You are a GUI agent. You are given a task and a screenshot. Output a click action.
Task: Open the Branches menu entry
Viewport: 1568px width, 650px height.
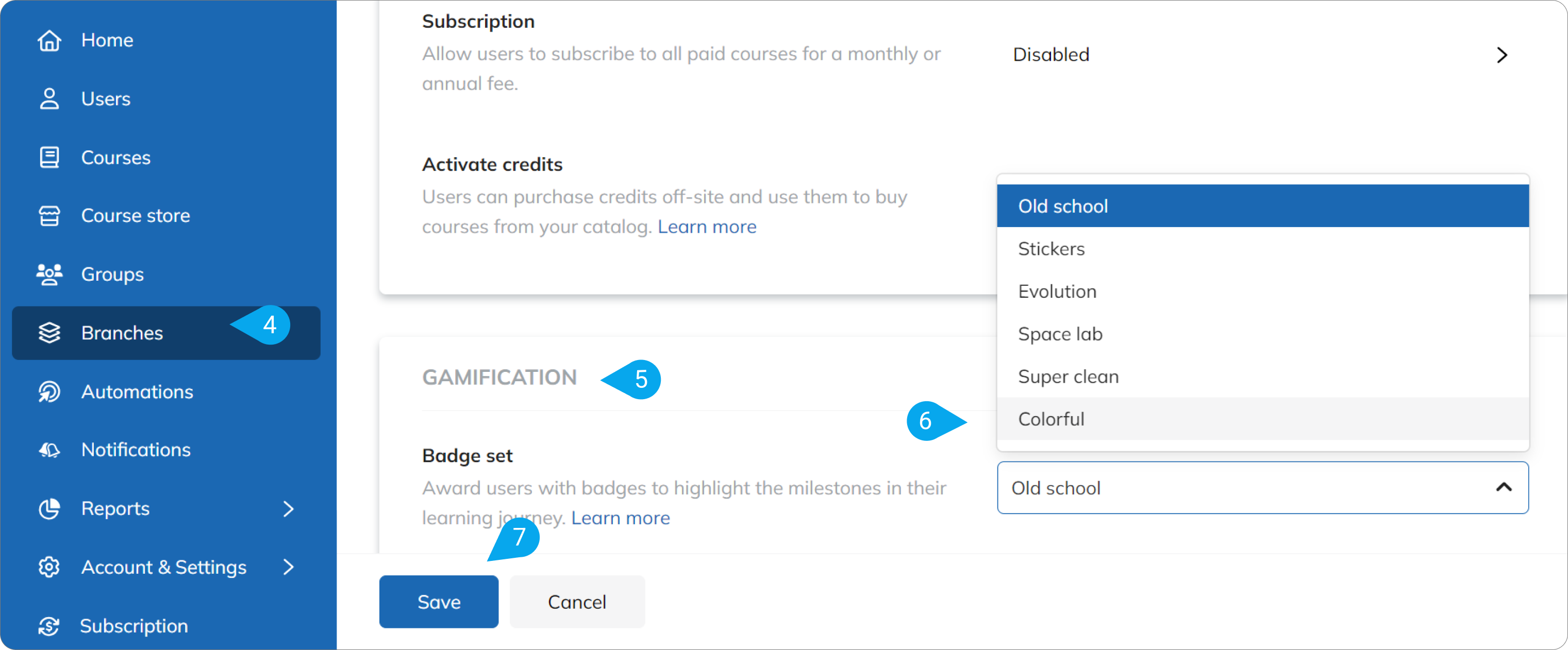[x=122, y=333]
